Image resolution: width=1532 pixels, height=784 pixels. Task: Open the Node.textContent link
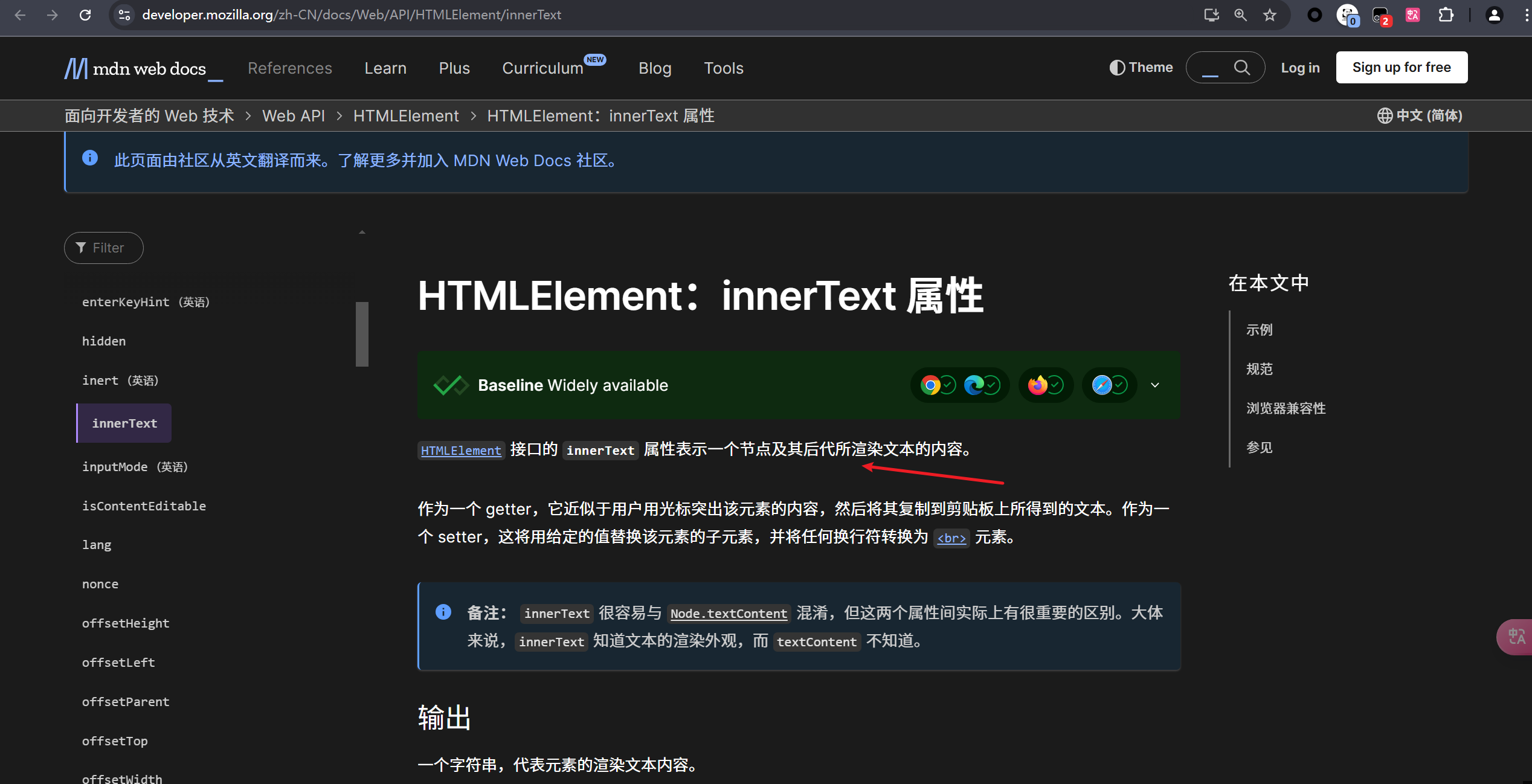pyautogui.click(x=729, y=614)
